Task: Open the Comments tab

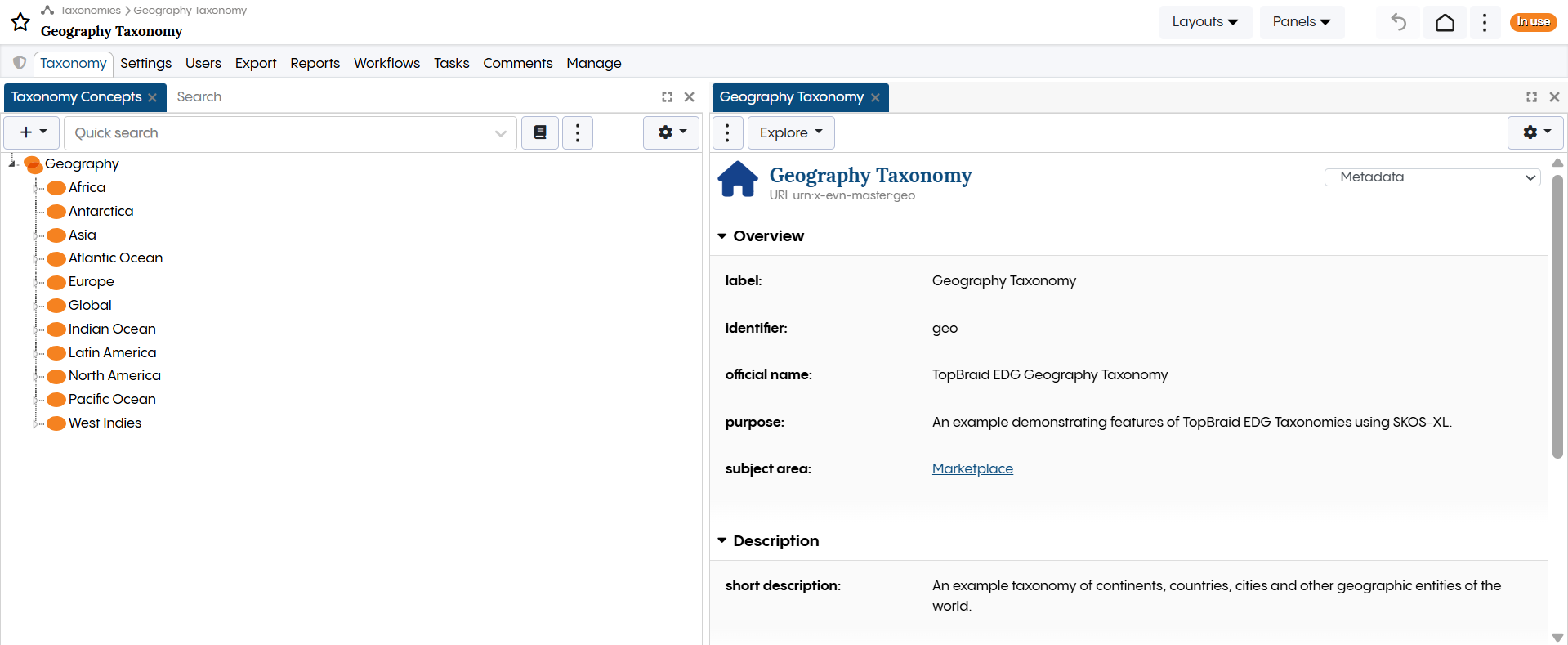Action: [517, 63]
